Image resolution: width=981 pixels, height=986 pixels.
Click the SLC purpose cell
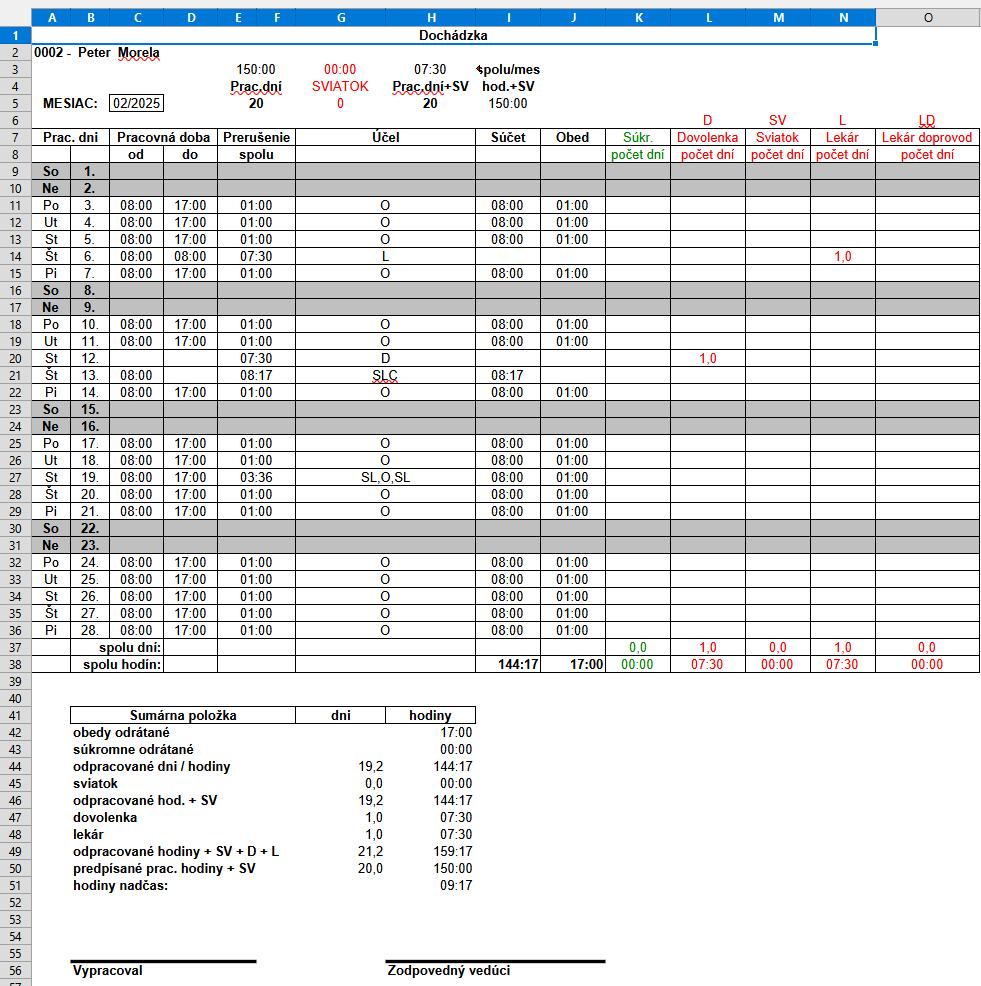click(x=385, y=375)
